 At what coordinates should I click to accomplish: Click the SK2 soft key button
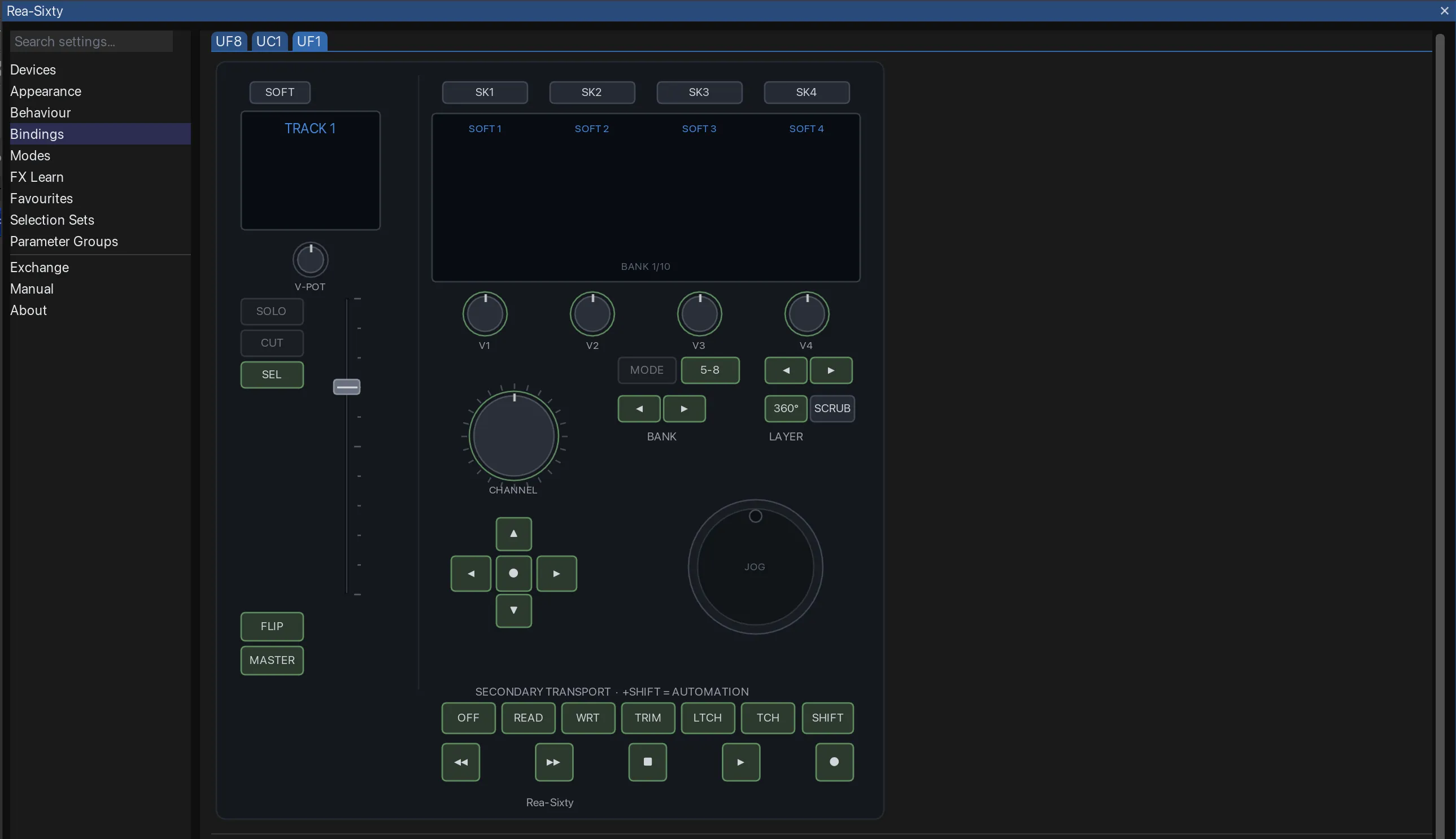pos(592,92)
